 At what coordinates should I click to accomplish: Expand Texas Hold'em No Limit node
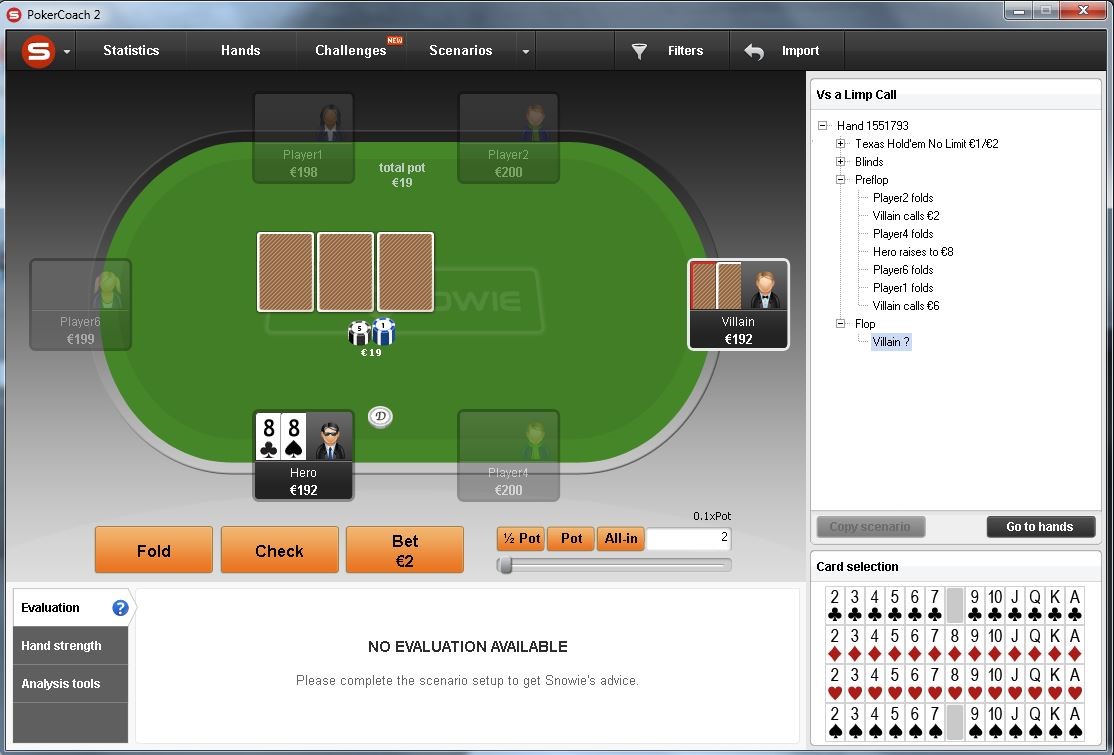(840, 143)
